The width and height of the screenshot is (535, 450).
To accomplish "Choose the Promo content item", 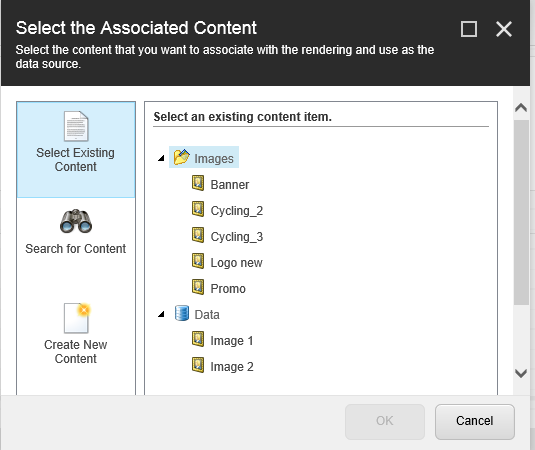I will (228, 289).
